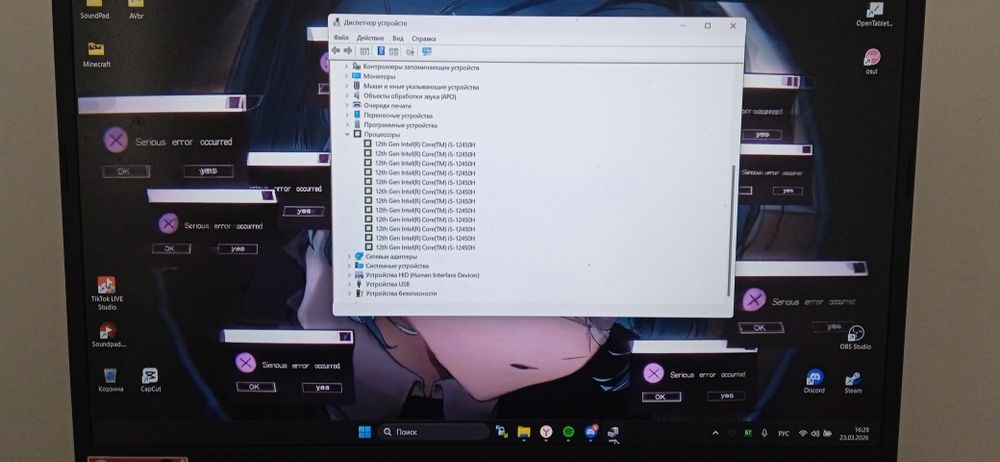1000x462 pixels.
Task: Click the Диспетчер устройств title bar text
Action: 375,23
